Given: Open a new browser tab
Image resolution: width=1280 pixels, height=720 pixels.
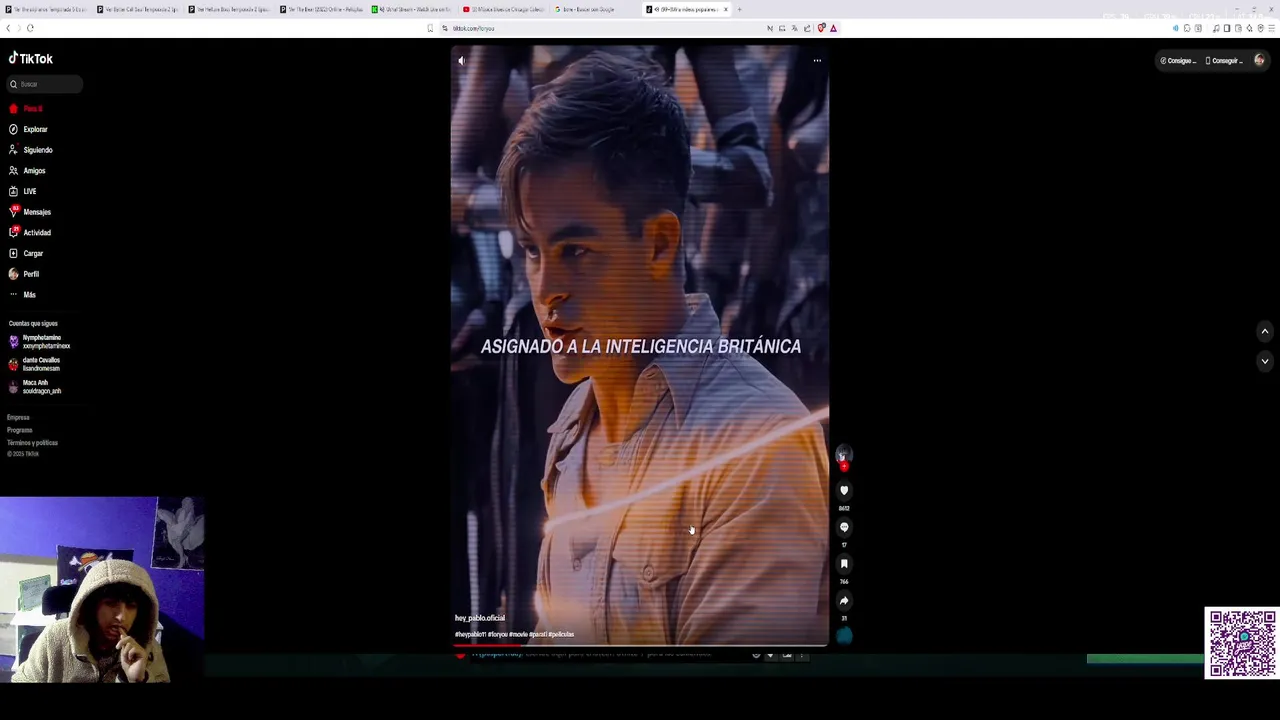Looking at the screenshot, I should 739,9.
